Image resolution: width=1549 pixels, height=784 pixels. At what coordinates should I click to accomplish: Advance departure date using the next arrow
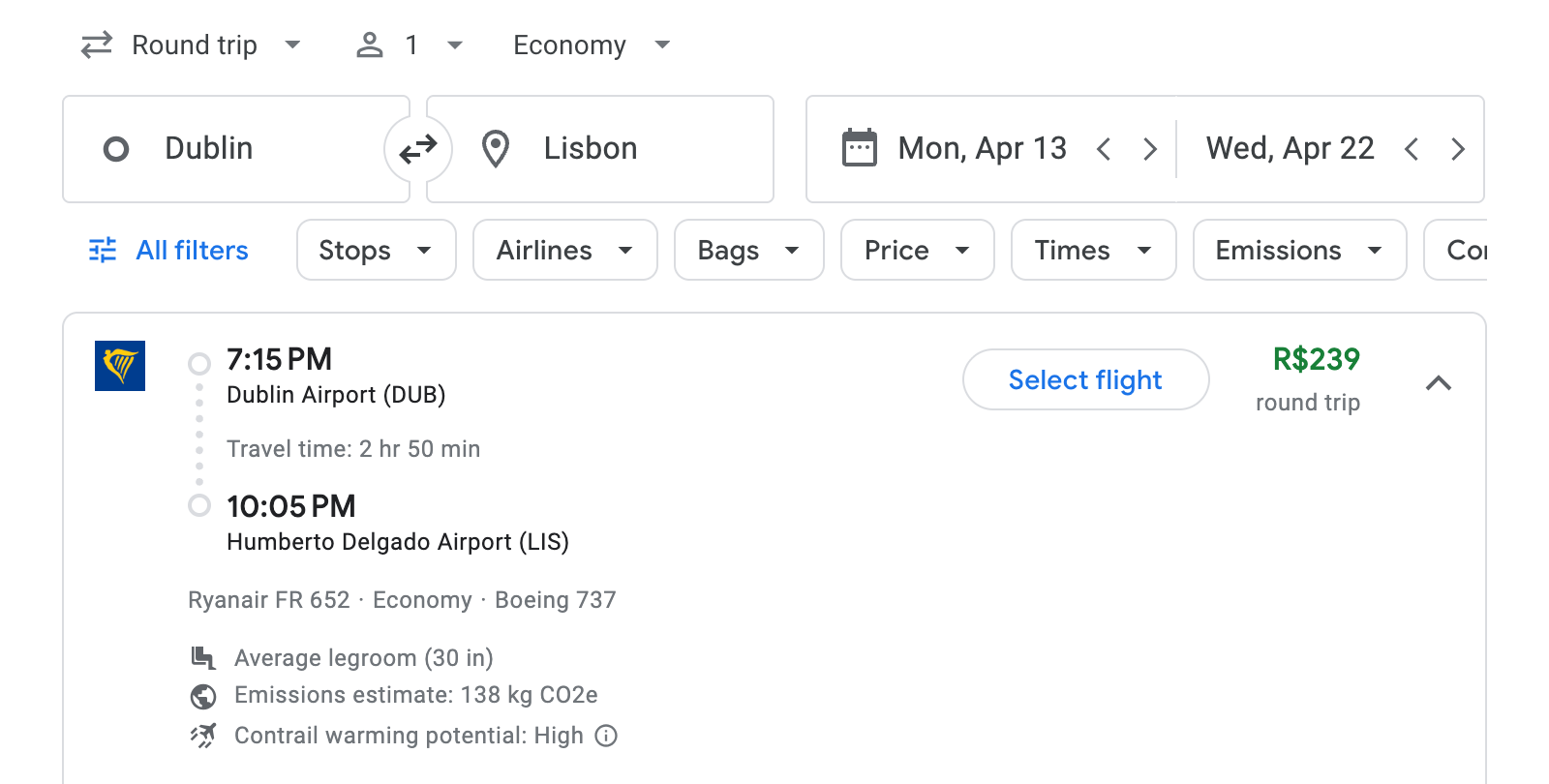[1150, 148]
